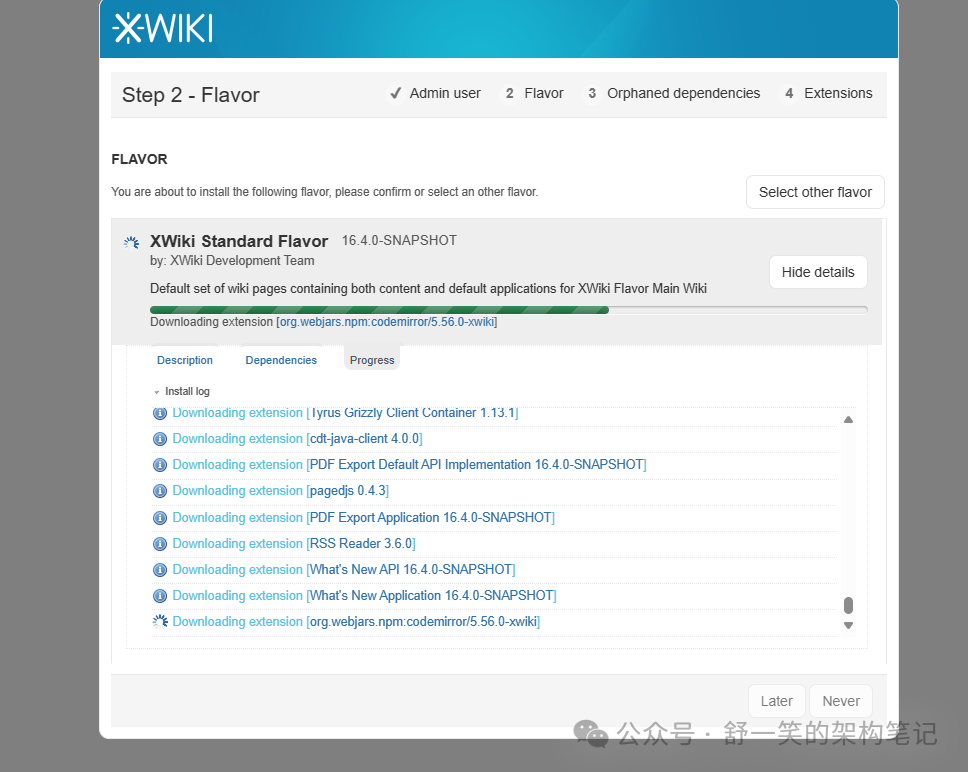
Task: Open the Description tab
Action: click(185, 360)
